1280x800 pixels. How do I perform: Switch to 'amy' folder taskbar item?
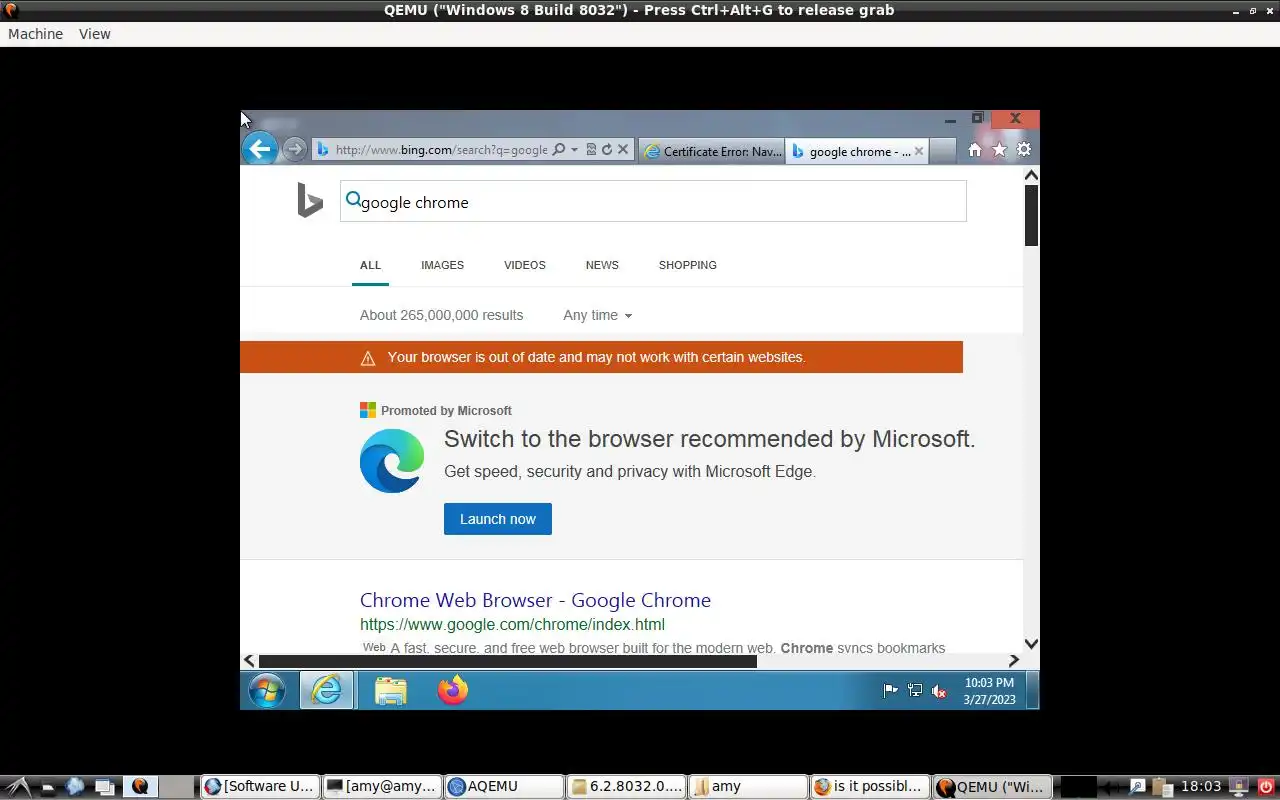coord(748,787)
